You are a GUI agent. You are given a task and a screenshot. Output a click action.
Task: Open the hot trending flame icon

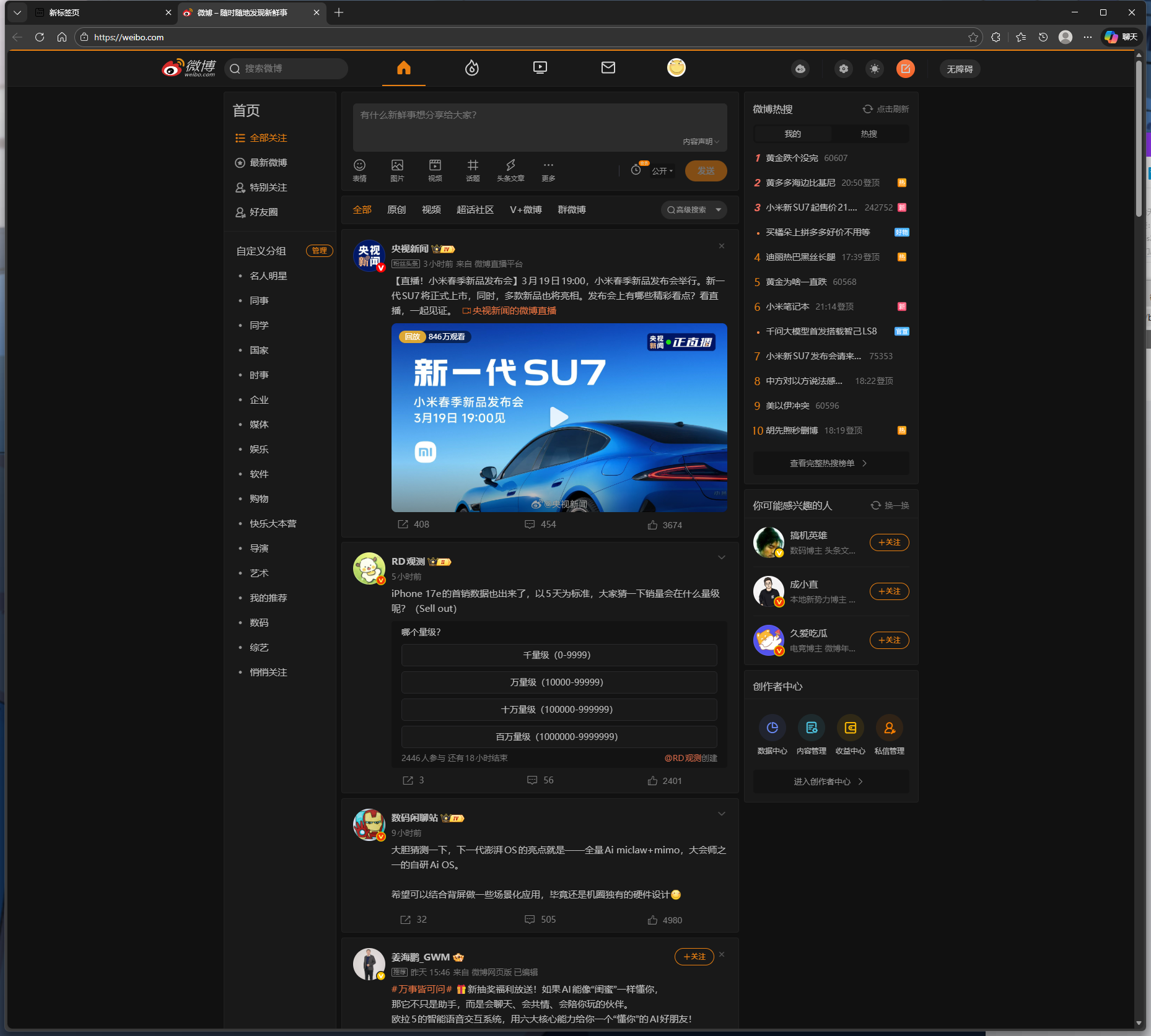pos(472,67)
